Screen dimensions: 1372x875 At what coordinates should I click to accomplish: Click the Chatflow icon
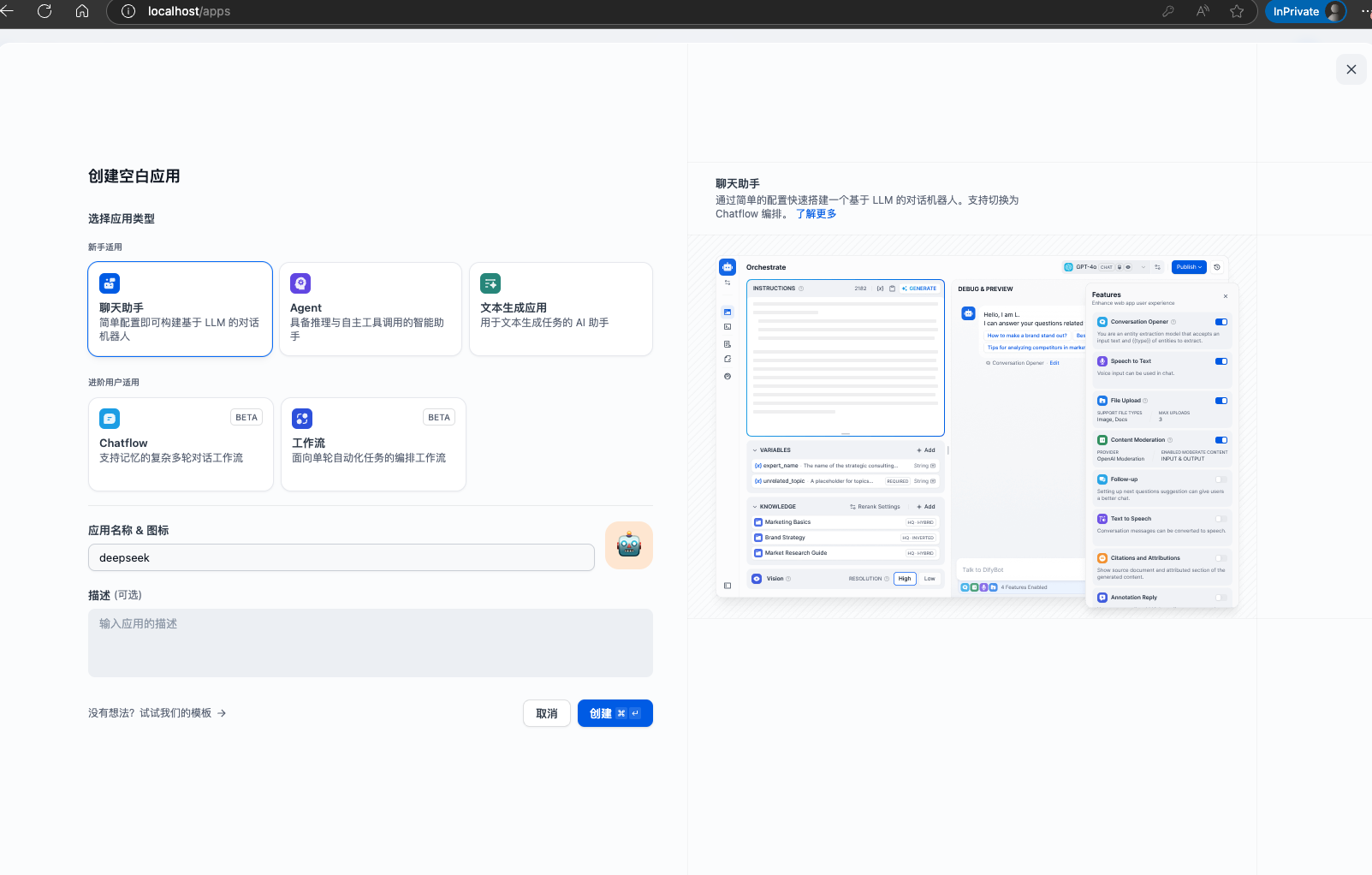[x=110, y=419]
